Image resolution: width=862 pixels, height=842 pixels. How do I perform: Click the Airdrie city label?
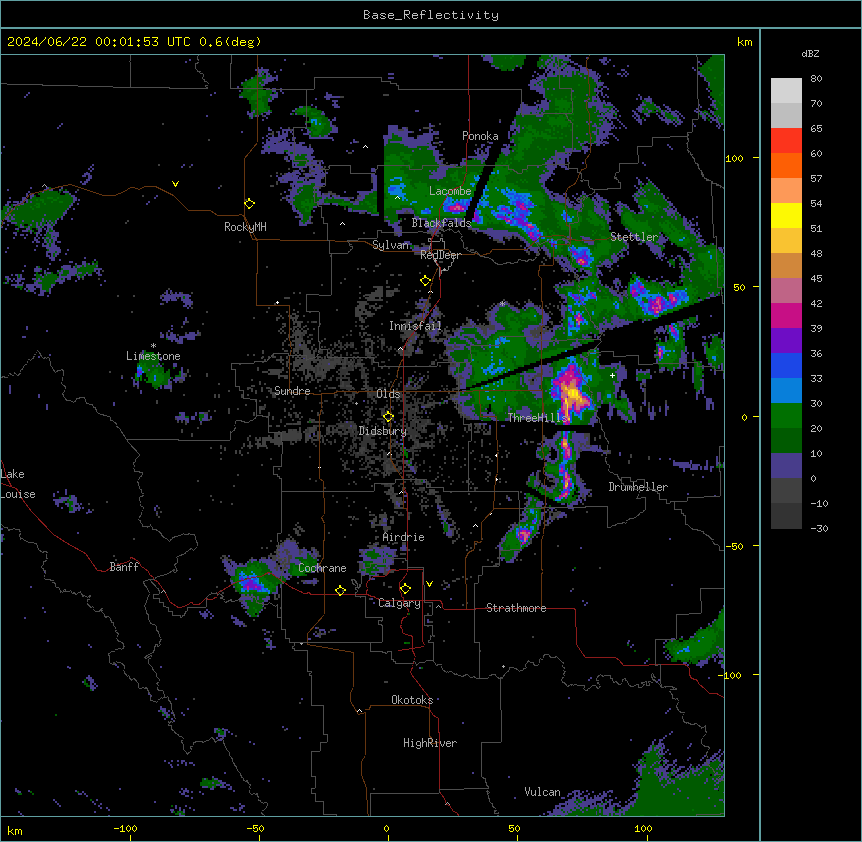pyautogui.click(x=404, y=537)
